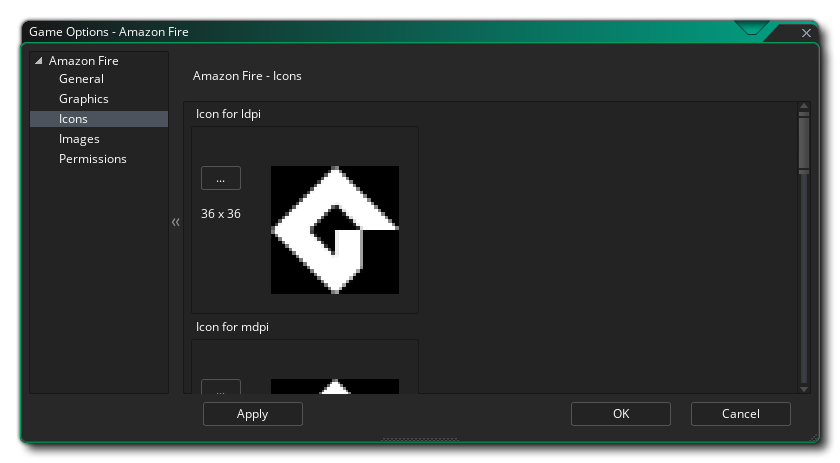This screenshot has width=840, height=463.
Task: Open the Permissions options page
Action: [x=93, y=159]
